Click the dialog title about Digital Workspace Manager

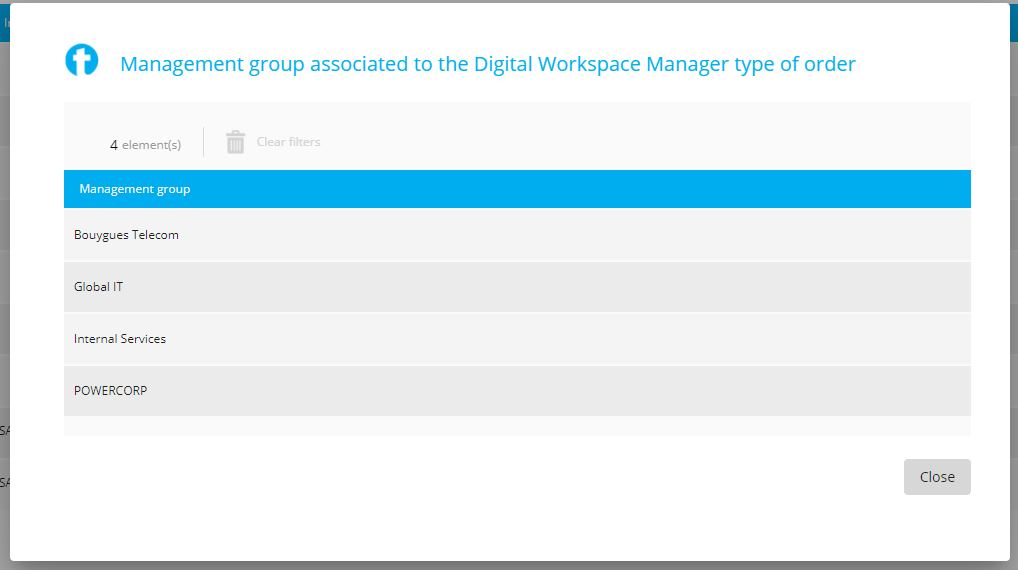point(487,64)
